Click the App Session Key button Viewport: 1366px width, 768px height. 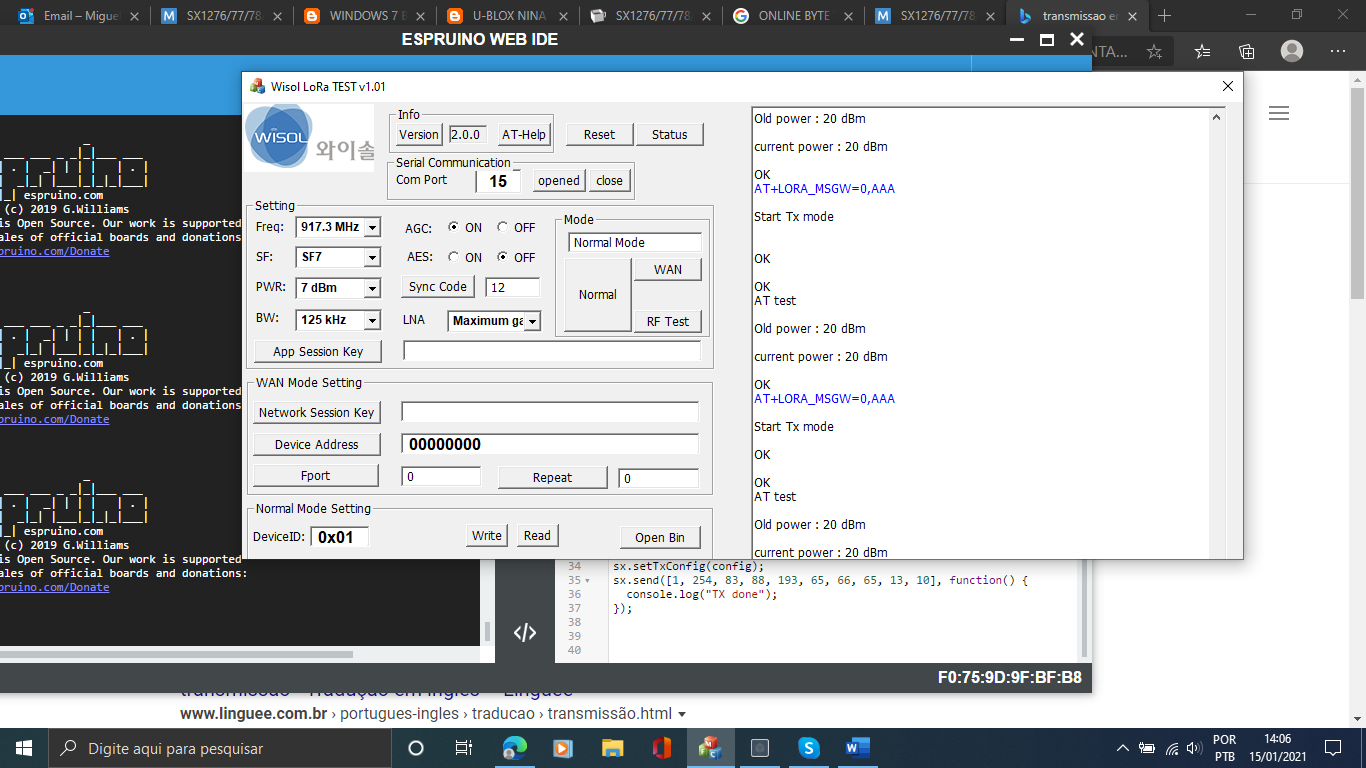[x=318, y=352]
